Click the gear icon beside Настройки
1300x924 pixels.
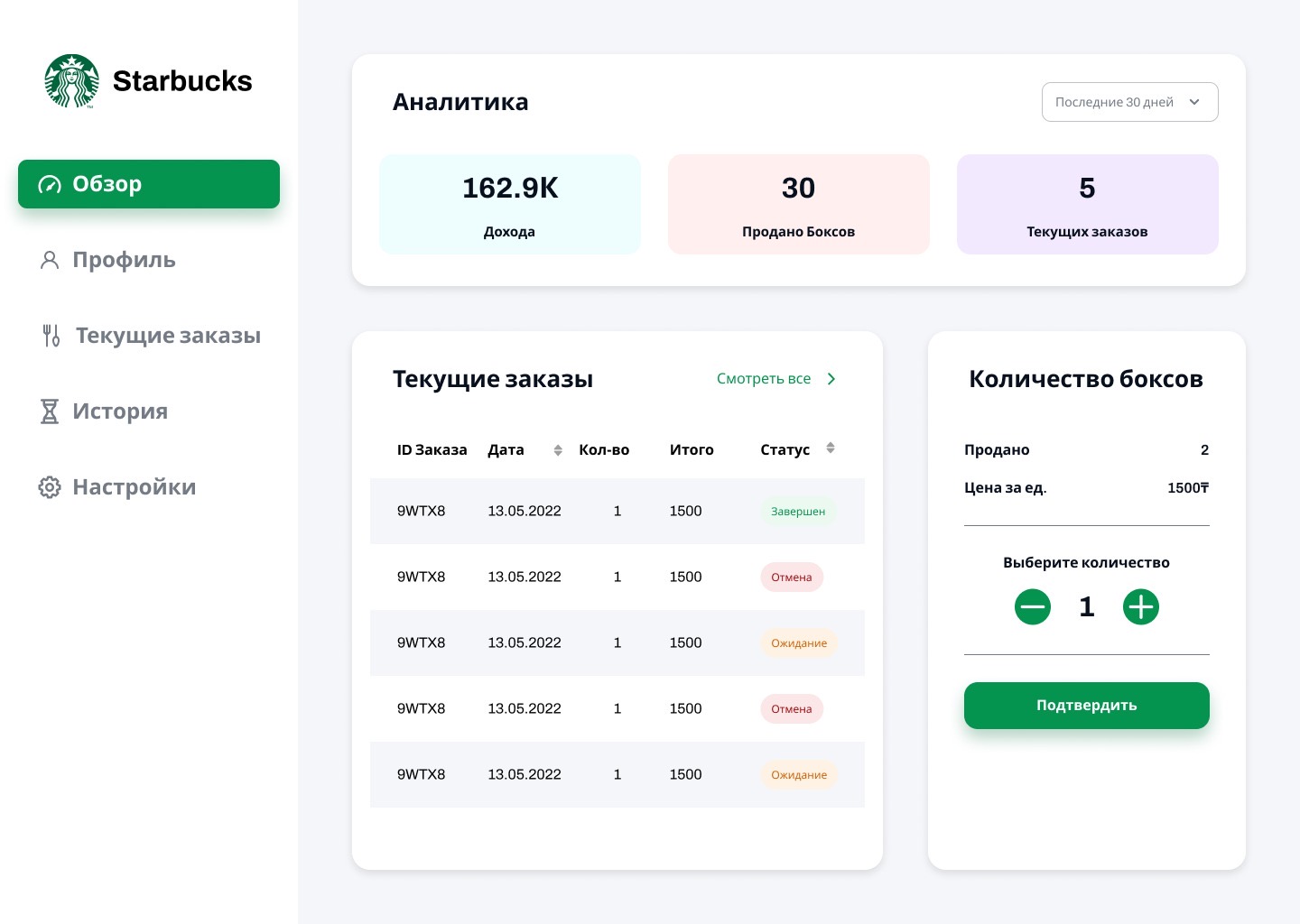[x=50, y=487]
